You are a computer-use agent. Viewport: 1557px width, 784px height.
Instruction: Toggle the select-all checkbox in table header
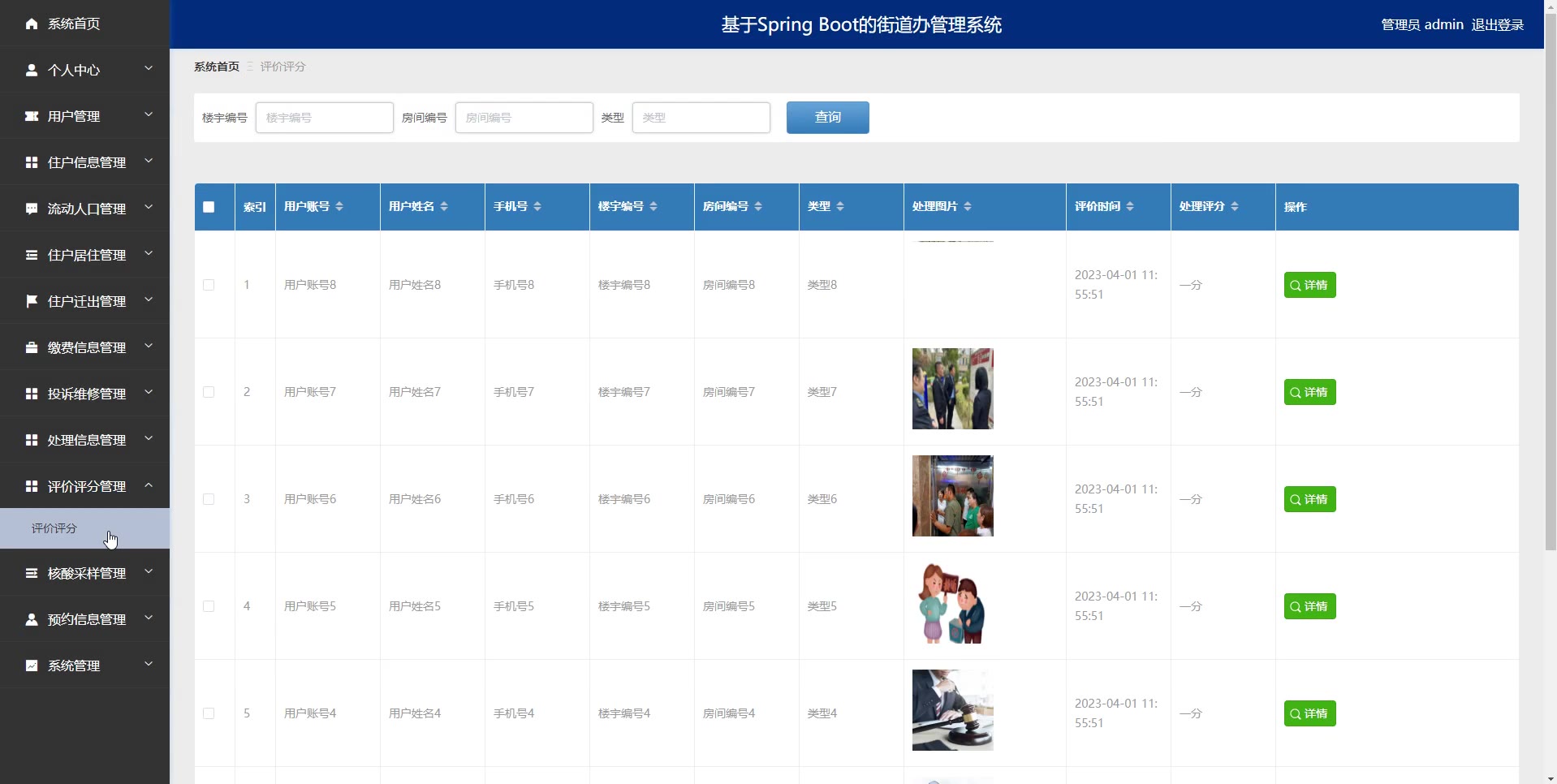click(209, 207)
